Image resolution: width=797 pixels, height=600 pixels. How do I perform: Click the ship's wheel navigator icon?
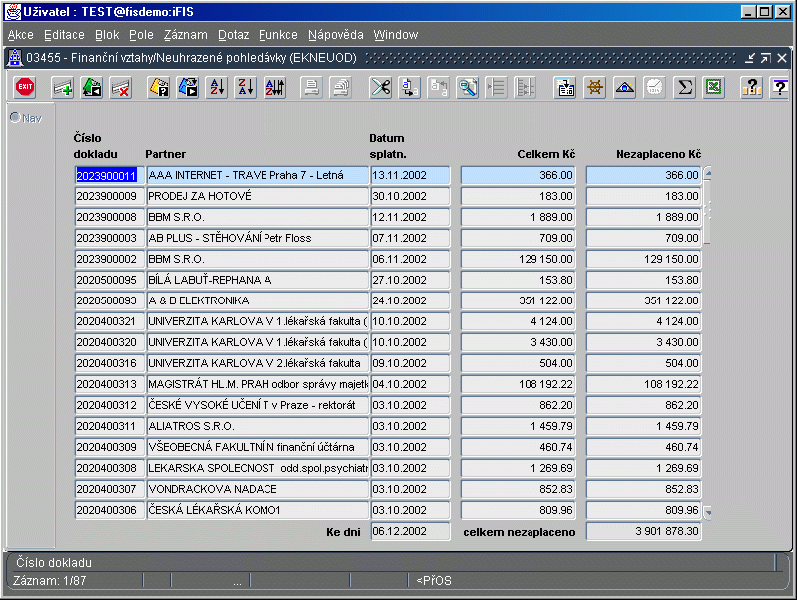point(595,87)
